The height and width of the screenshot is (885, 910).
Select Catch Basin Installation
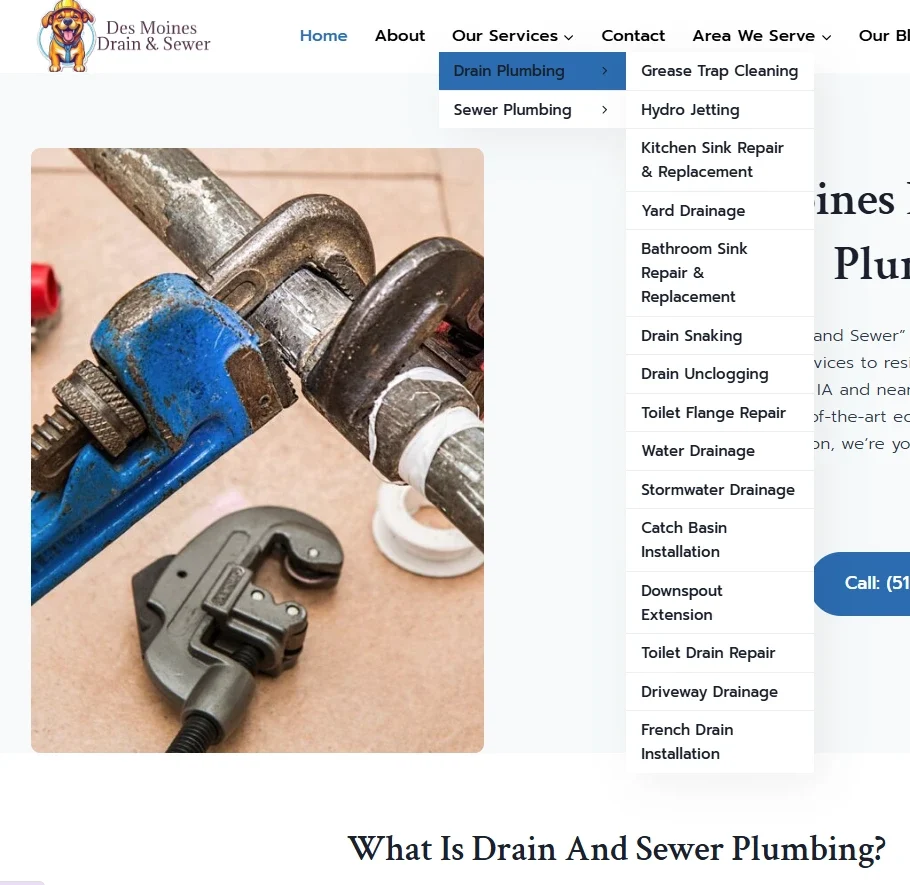pyautogui.click(x=720, y=540)
